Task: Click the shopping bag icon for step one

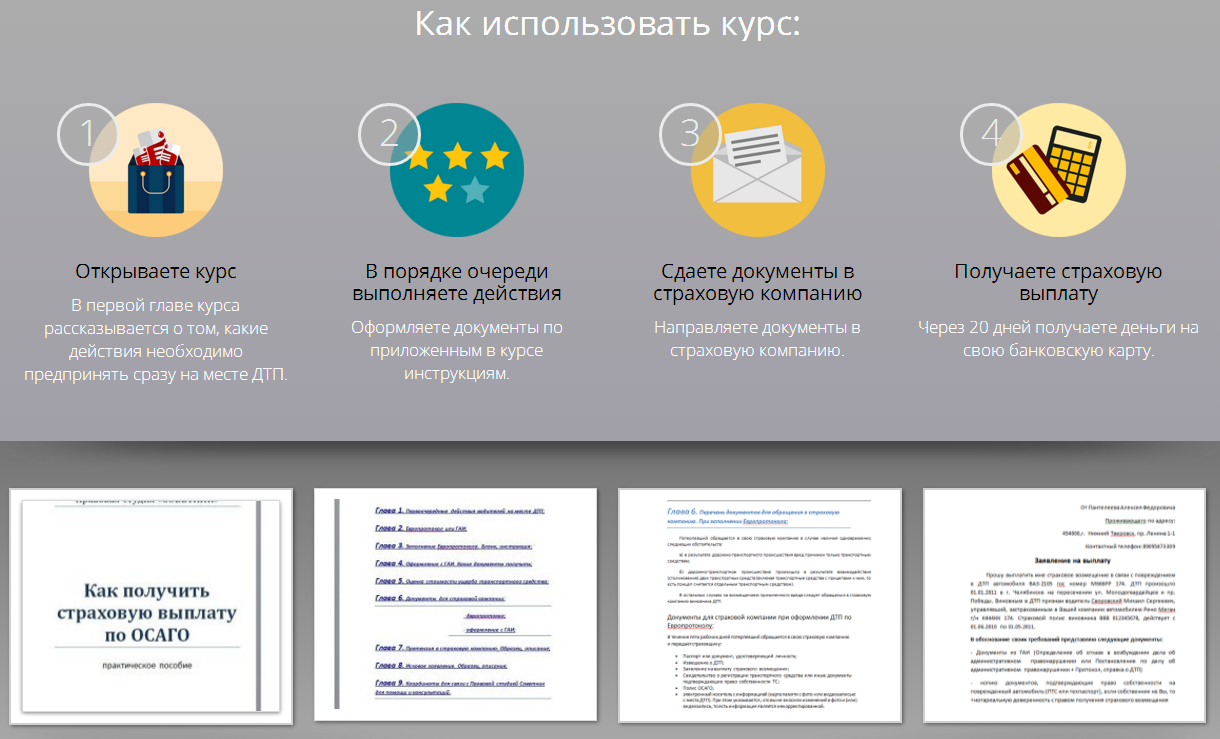Action: click(x=156, y=170)
